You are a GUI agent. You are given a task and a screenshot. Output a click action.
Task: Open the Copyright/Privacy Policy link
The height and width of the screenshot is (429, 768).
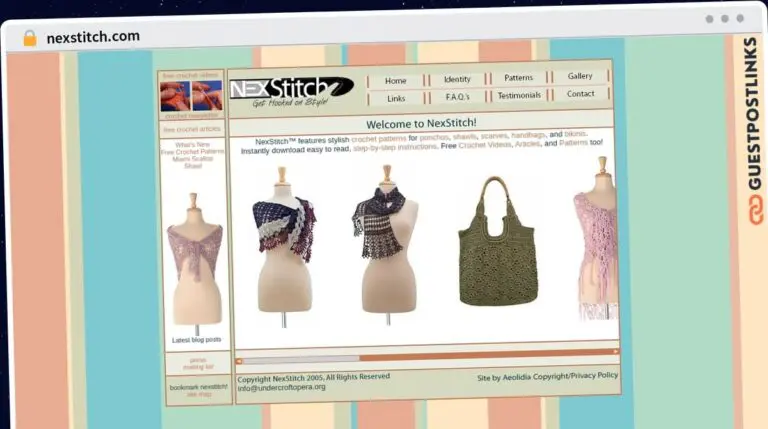[x=580, y=376]
